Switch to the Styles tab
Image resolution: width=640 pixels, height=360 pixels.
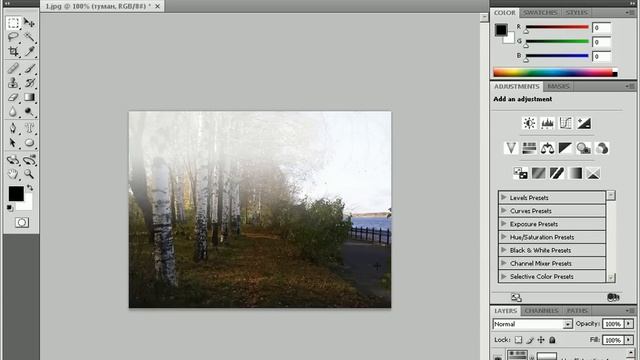[x=576, y=13]
